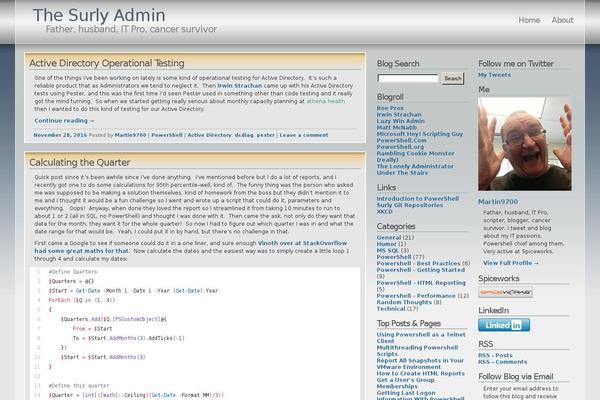The height and width of the screenshot is (400, 600).
Task: Click Leave a comment link
Action: pos(304,135)
